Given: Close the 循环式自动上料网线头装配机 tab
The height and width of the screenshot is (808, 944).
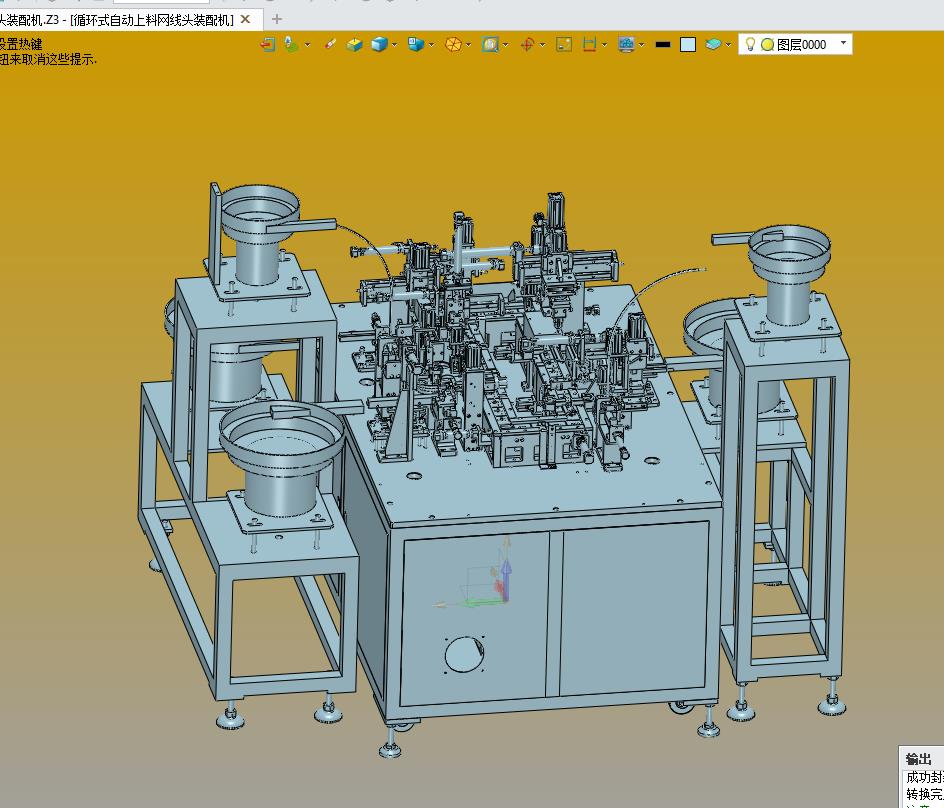Looking at the screenshot, I should tap(245, 20).
